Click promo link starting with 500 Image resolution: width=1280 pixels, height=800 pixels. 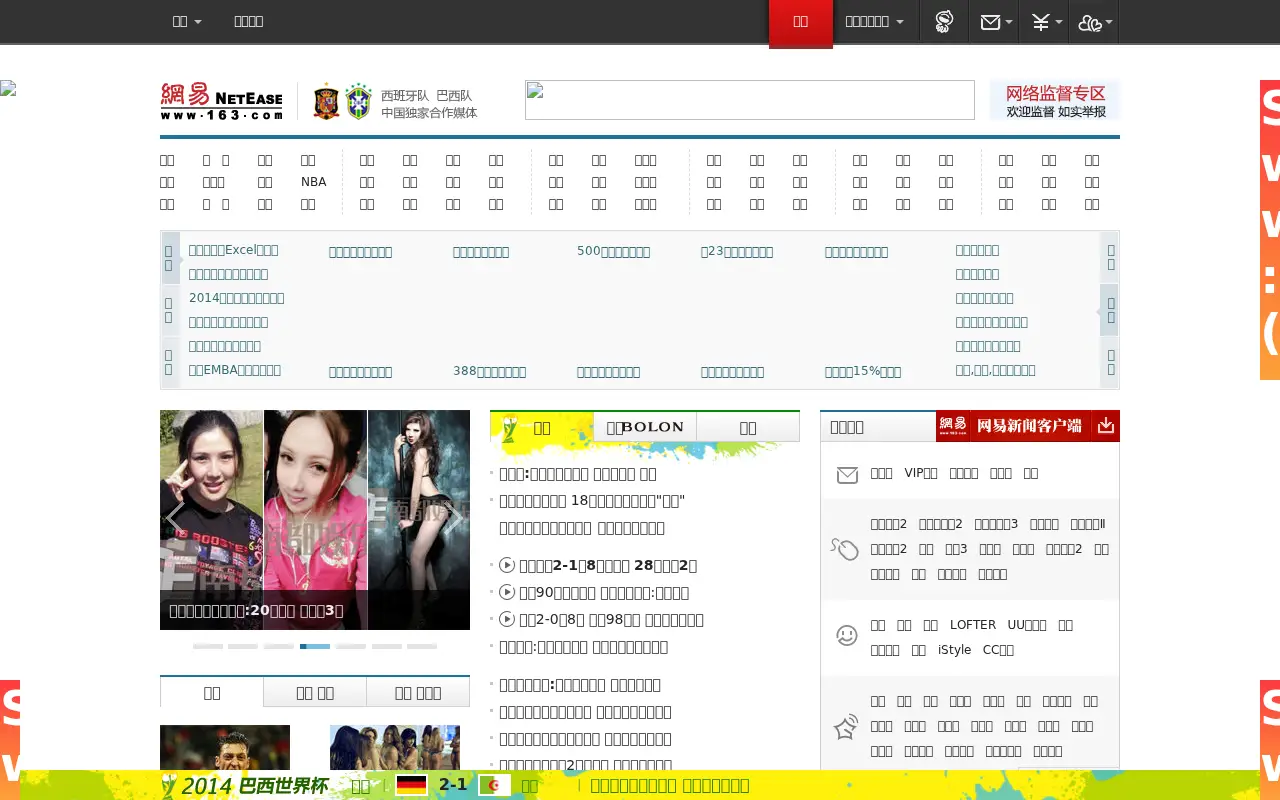pos(613,251)
